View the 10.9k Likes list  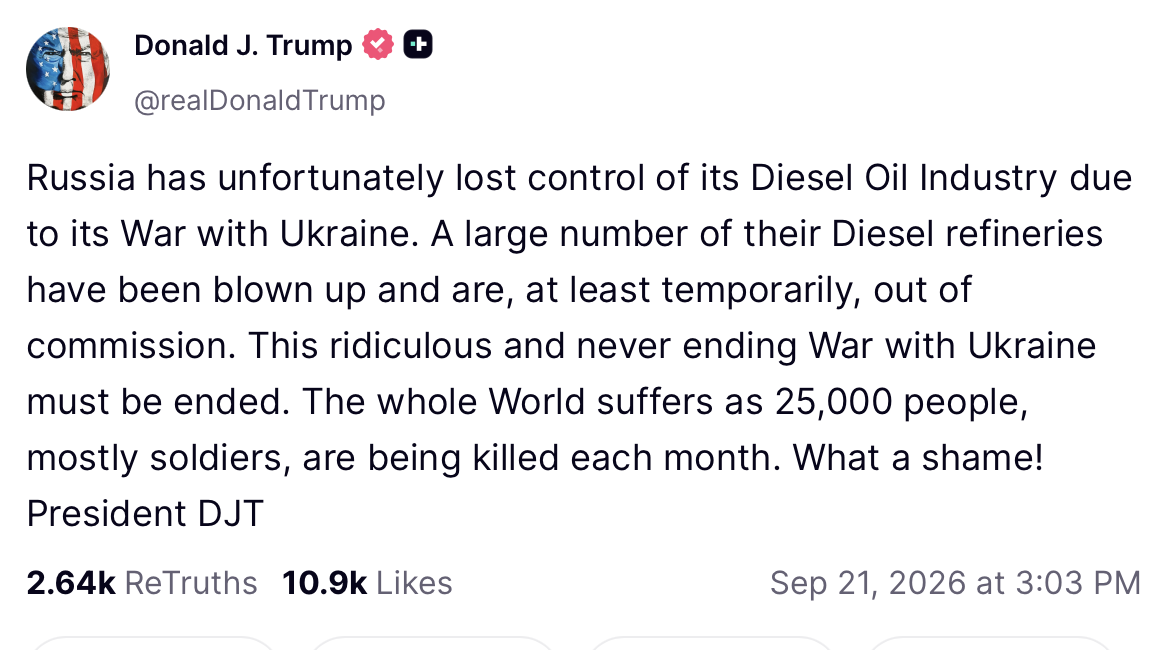pos(366,583)
